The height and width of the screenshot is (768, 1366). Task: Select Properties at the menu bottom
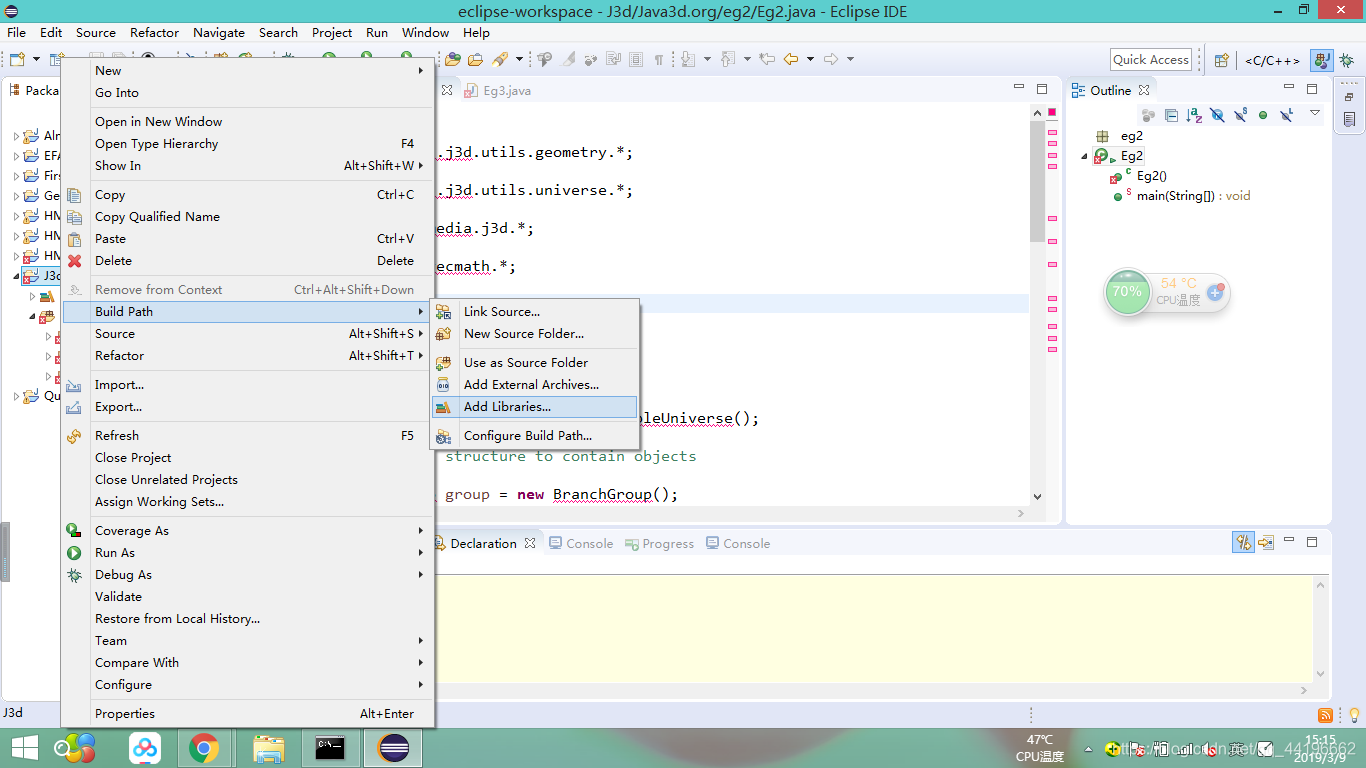[248, 714]
